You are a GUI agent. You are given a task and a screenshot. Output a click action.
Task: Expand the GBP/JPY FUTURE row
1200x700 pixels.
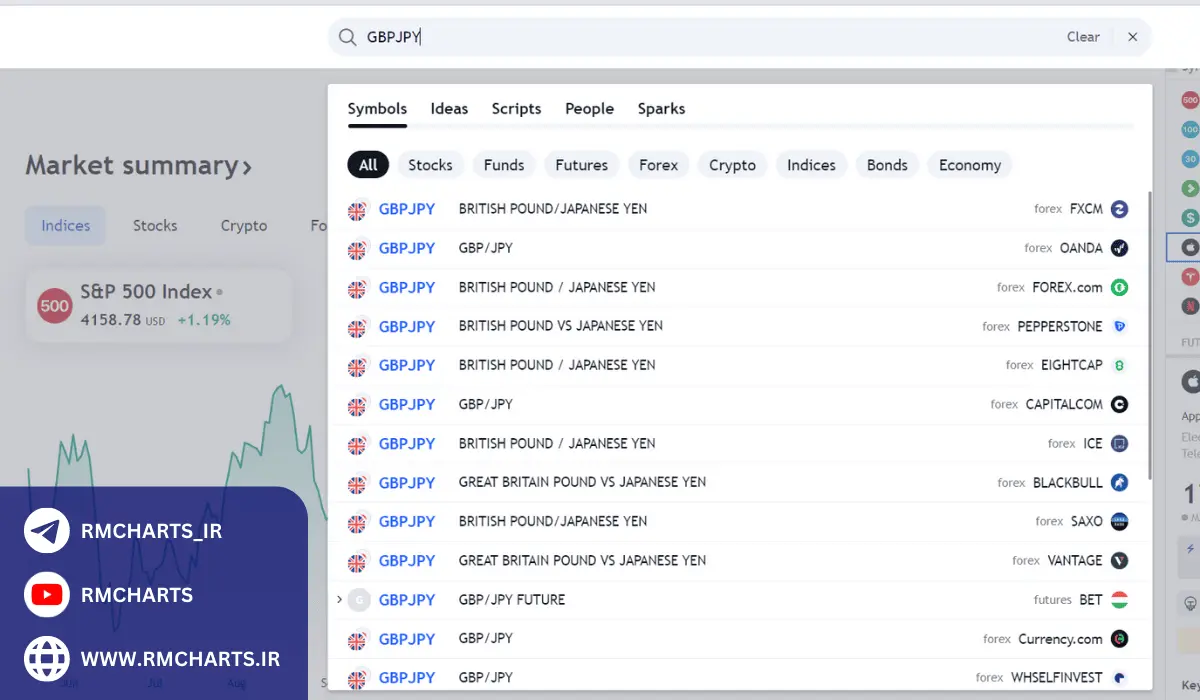tap(339, 599)
